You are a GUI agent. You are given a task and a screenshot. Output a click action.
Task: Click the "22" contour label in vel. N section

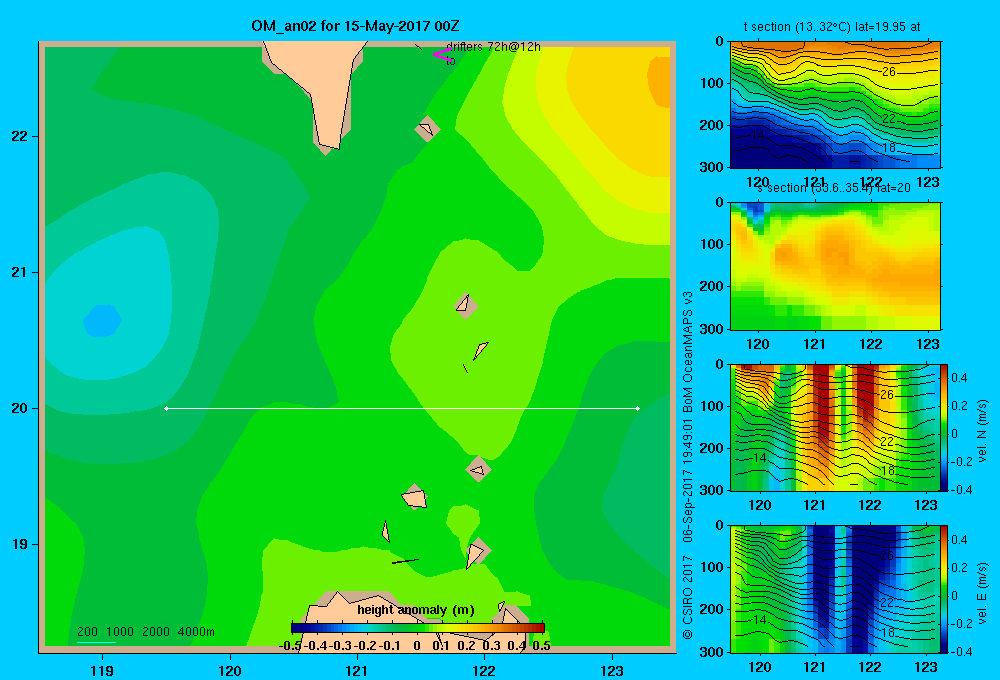coord(887,441)
